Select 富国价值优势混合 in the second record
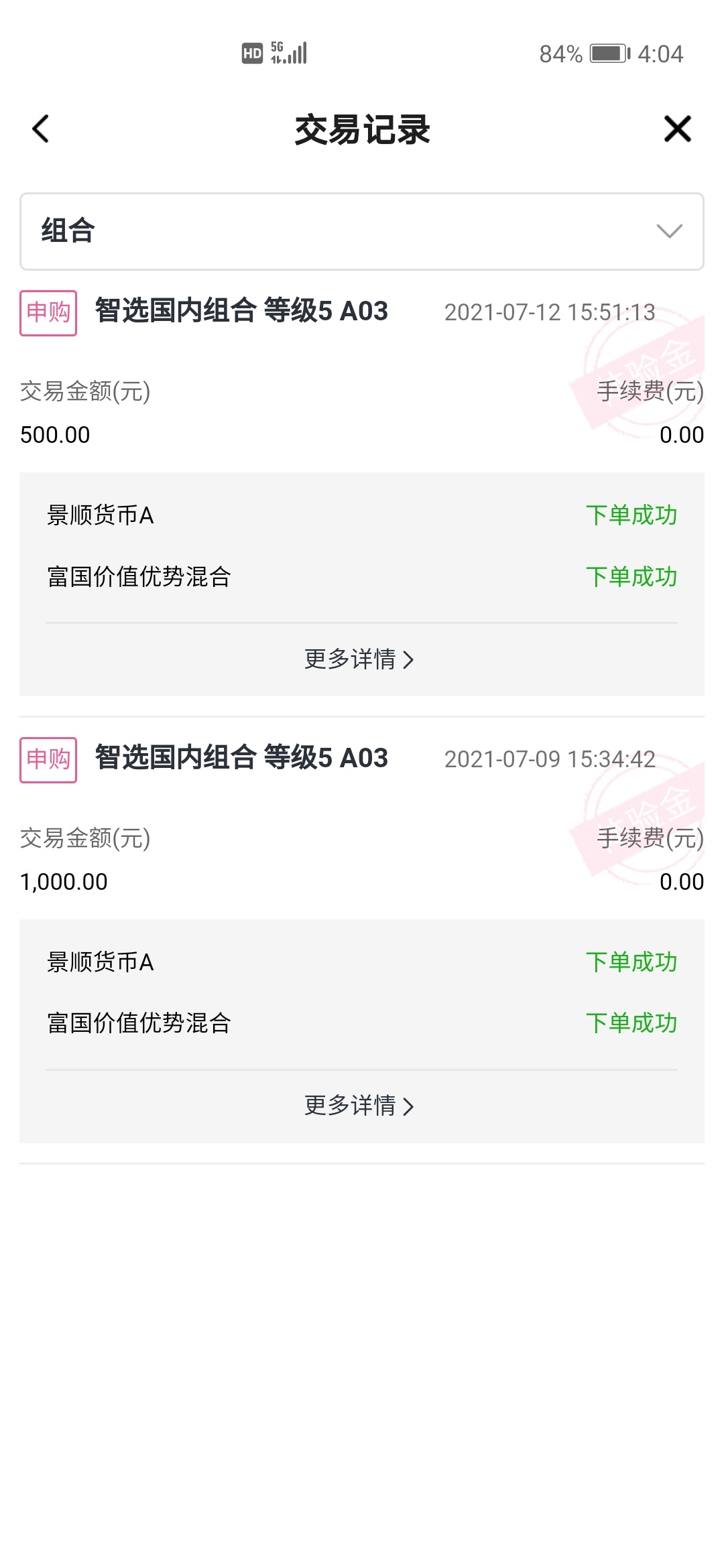The height and width of the screenshot is (1568, 724). point(139,1023)
